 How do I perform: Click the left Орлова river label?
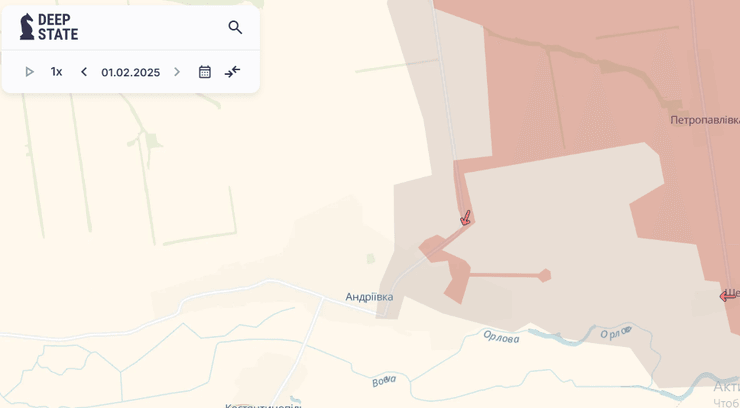[501, 337]
